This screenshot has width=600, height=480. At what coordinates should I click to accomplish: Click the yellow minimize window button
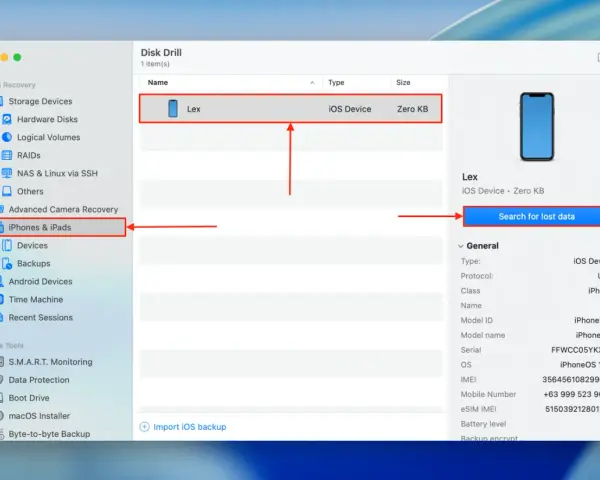[x=4, y=57]
